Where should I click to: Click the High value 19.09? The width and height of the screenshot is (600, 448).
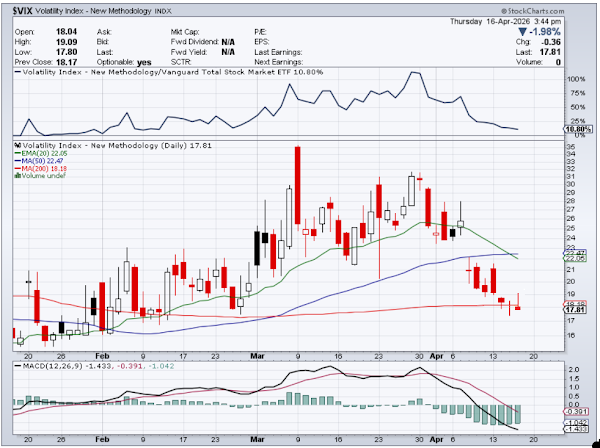click(x=67, y=42)
